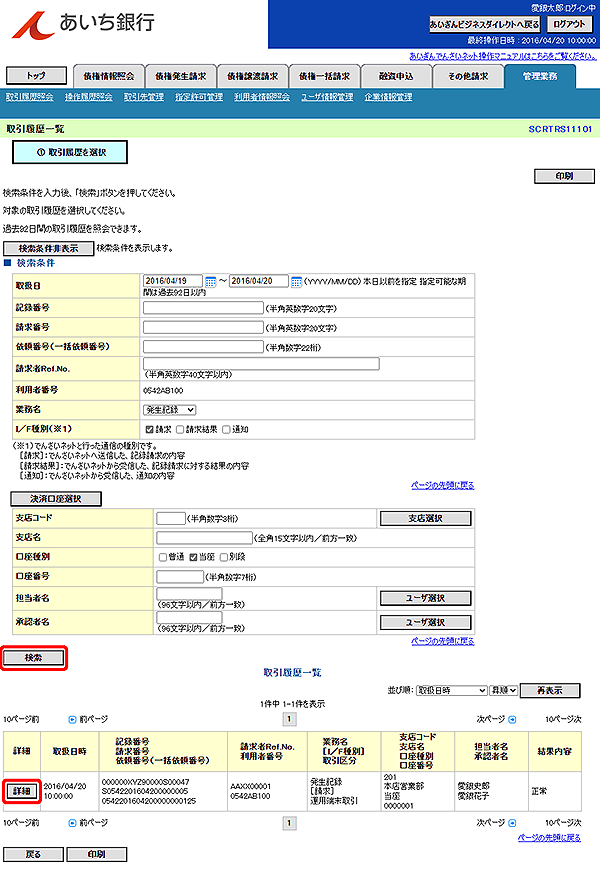This screenshot has width=600, height=870.
Task: Toggle 普通 account type checkbox
Action: click(163, 557)
